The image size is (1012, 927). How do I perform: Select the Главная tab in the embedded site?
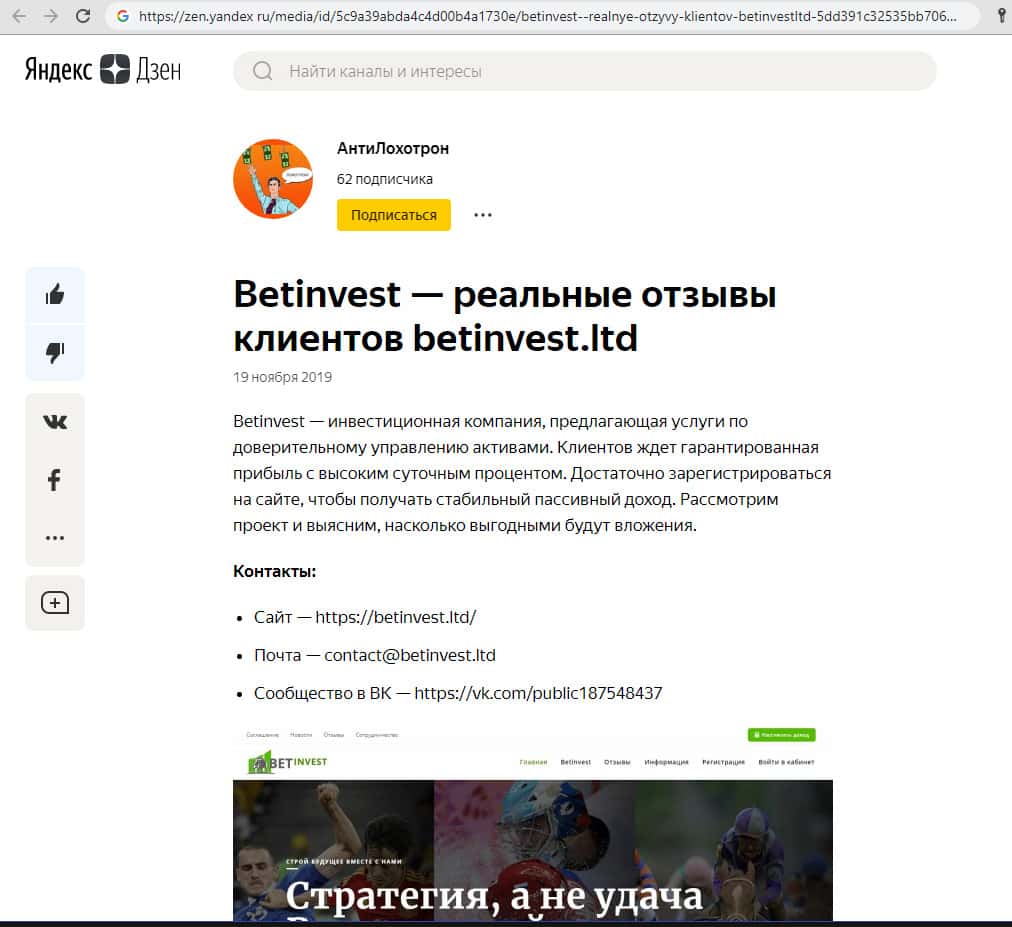click(x=533, y=762)
